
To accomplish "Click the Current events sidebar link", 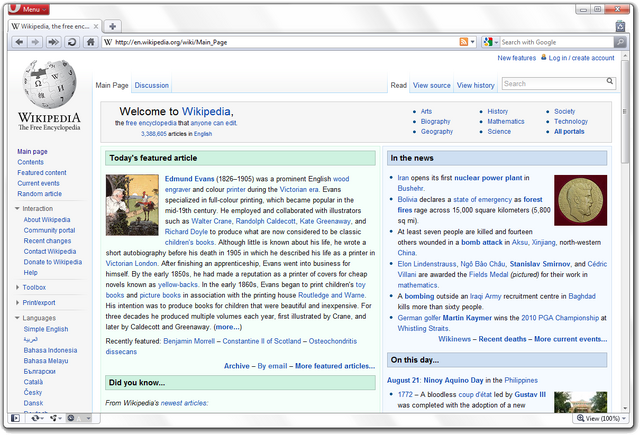I will coord(38,183).
